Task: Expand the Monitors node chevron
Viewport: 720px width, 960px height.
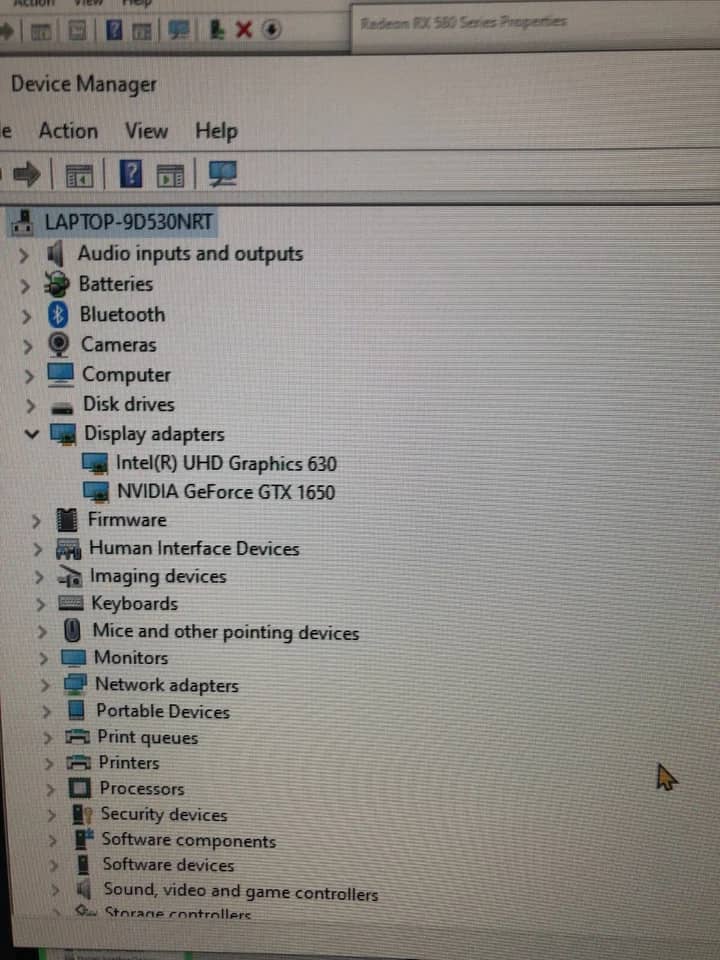Action: click(43, 659)
